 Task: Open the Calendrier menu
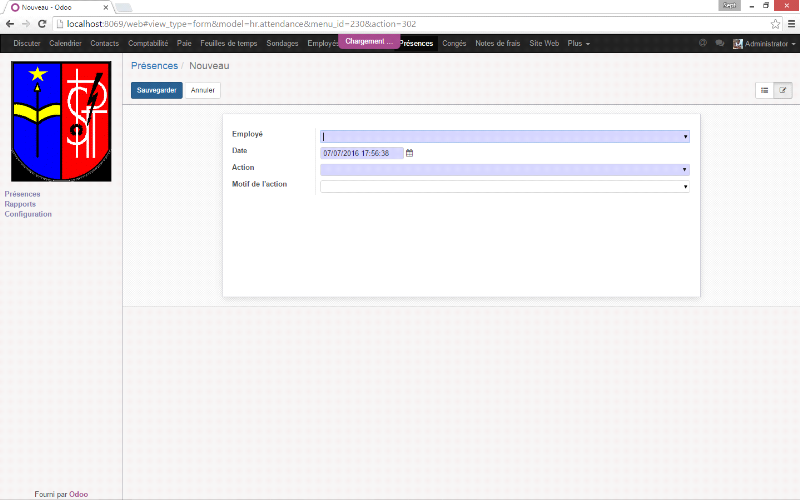(x=65, y=43)
